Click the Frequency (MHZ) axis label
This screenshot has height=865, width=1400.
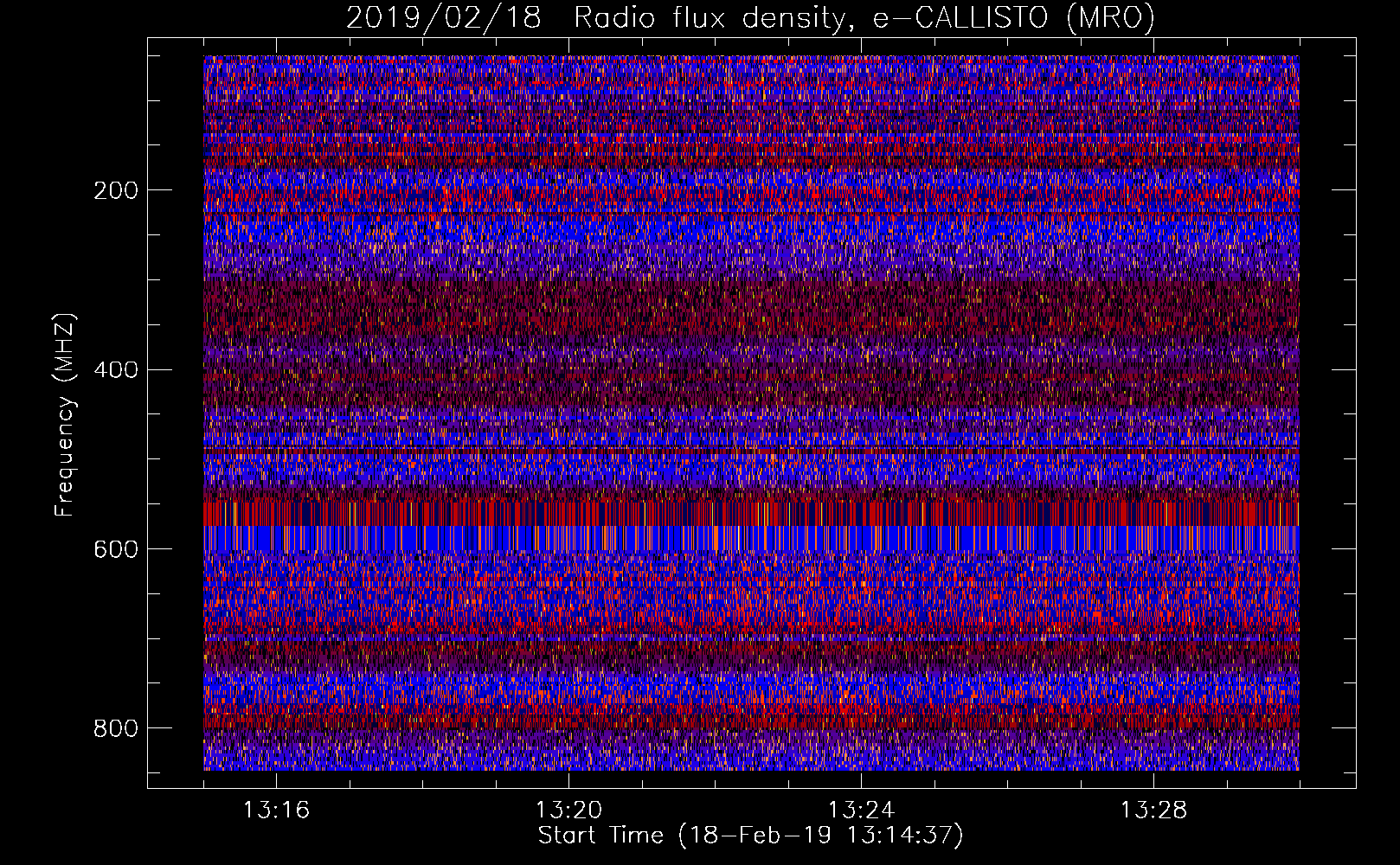point(65,415)
